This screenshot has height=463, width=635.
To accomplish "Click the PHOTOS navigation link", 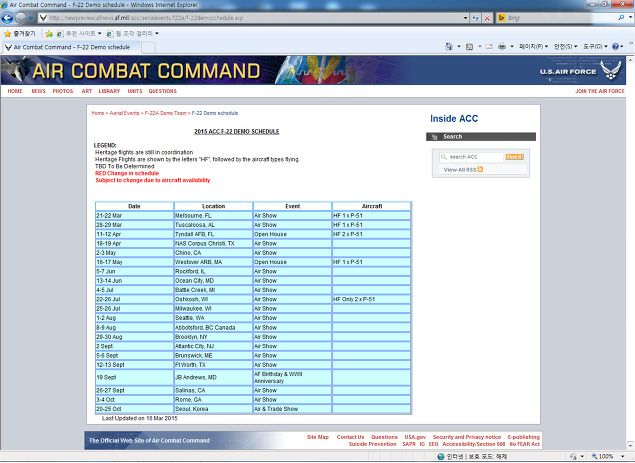I will point(63,91).
